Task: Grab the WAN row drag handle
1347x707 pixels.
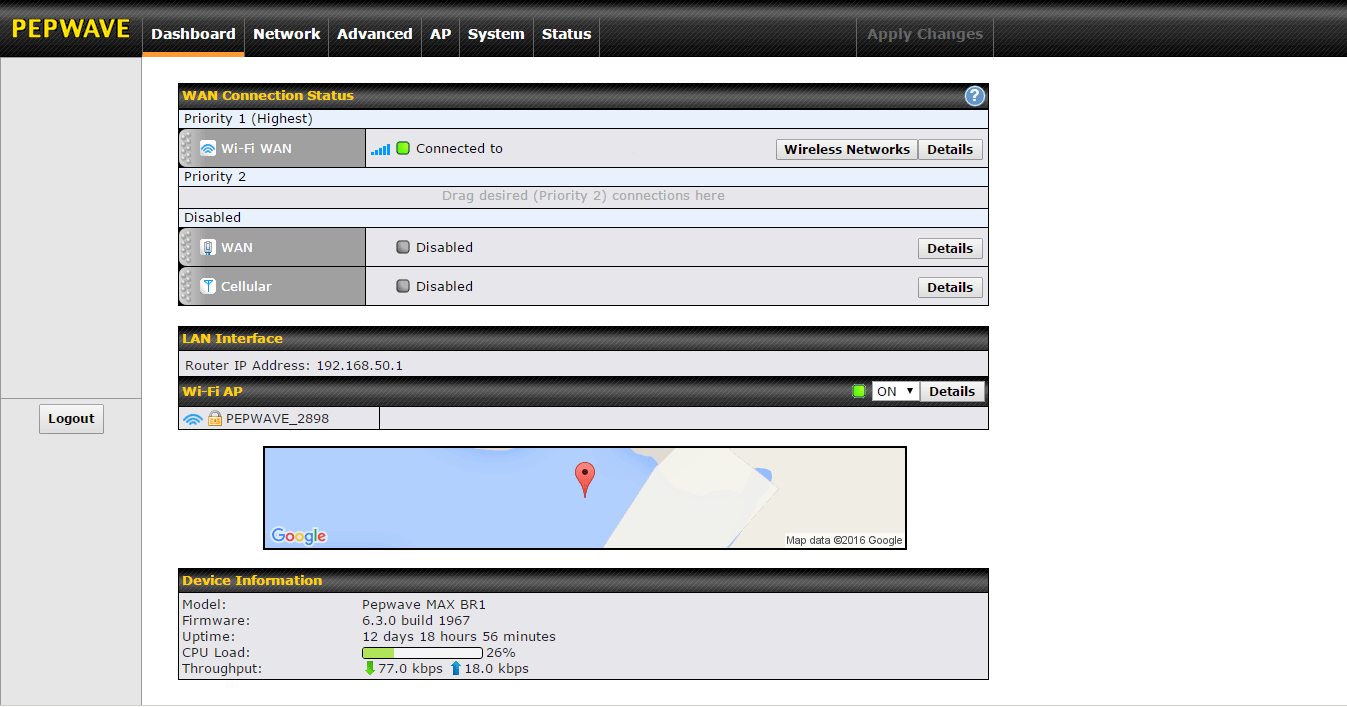Action: pyautogui.click(x=185, y=247)
